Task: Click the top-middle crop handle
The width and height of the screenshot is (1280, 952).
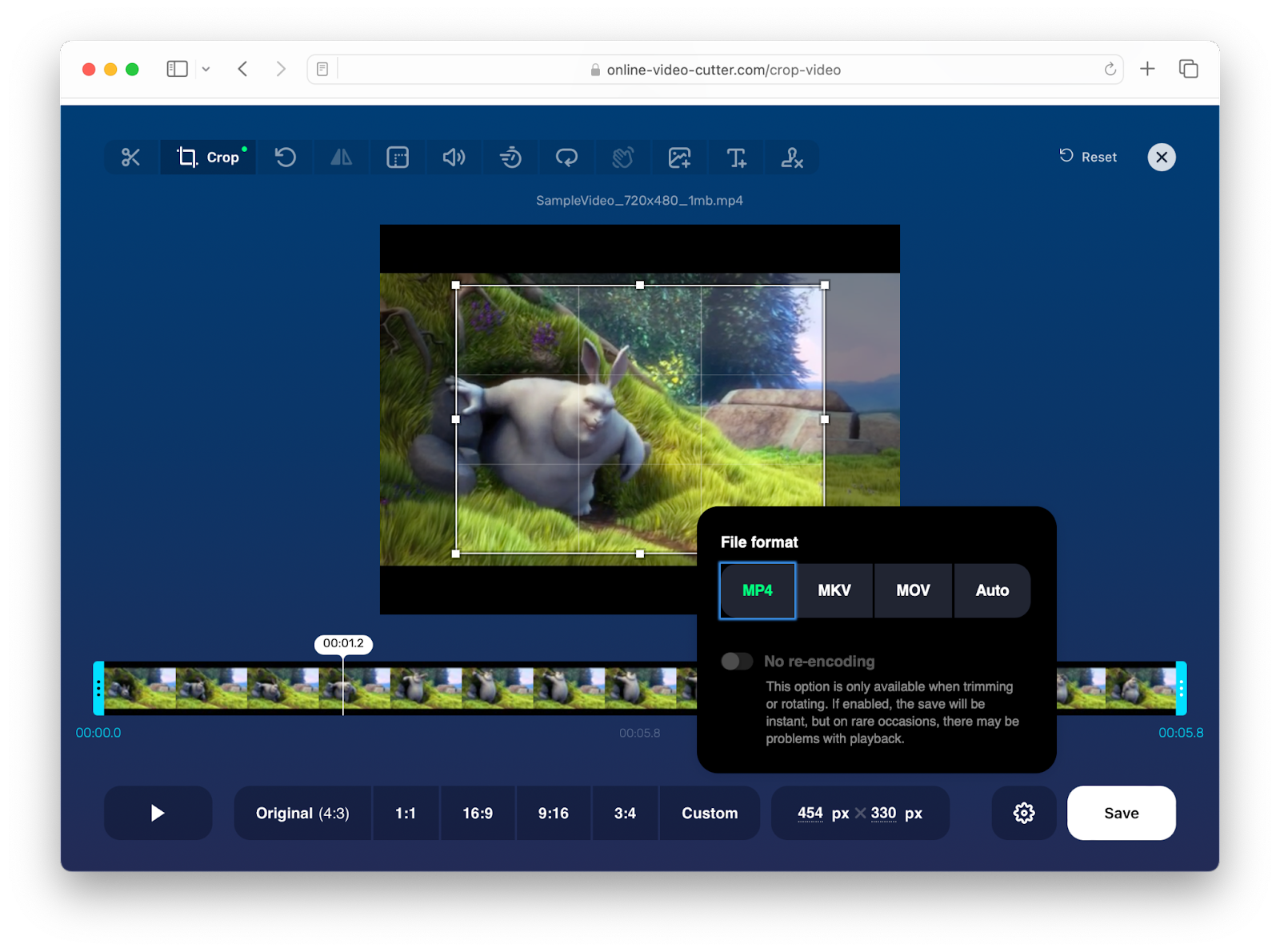Action: [640, 285]
